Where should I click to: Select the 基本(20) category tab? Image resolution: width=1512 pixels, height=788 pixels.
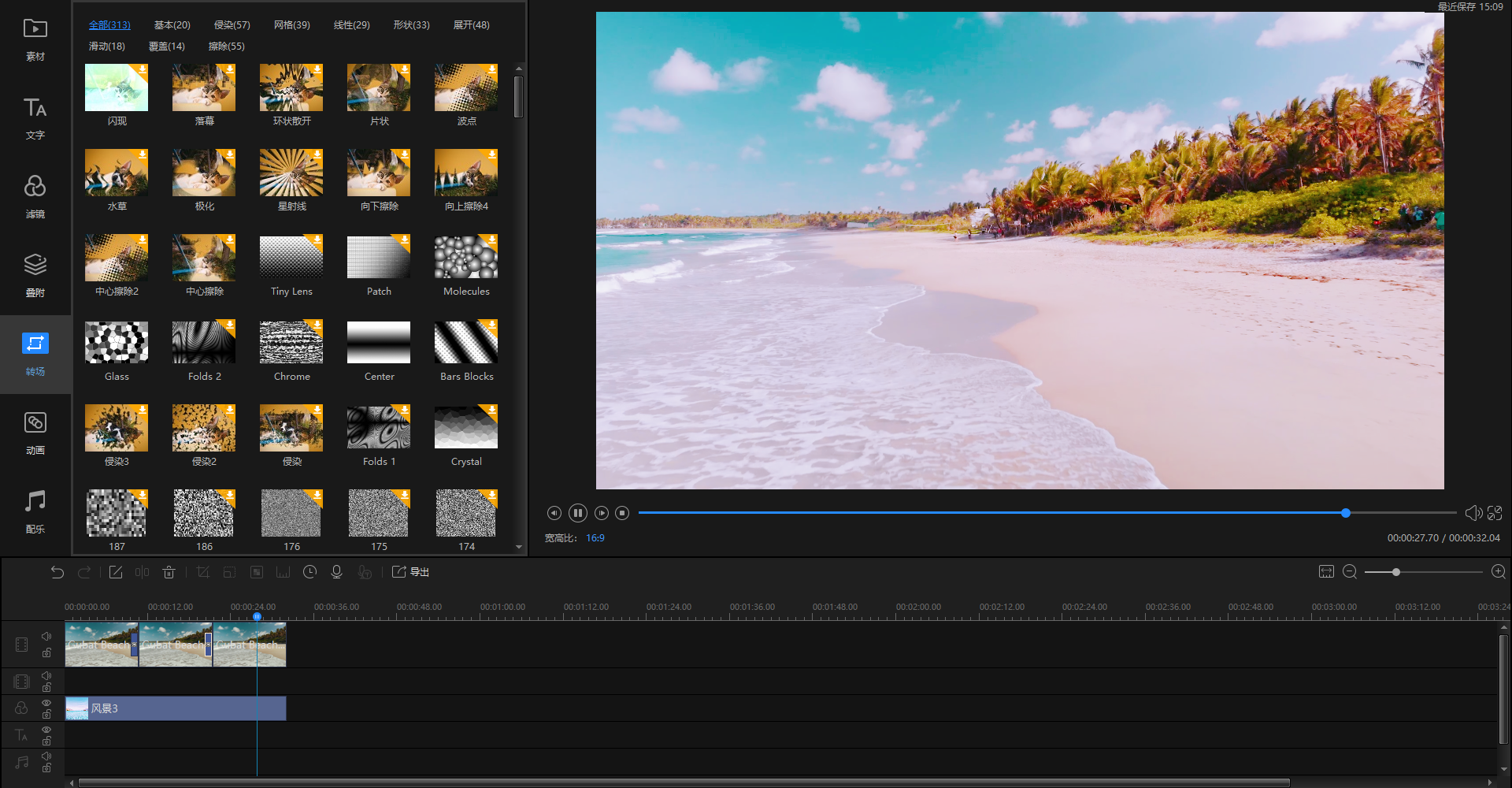click(172, 25)
